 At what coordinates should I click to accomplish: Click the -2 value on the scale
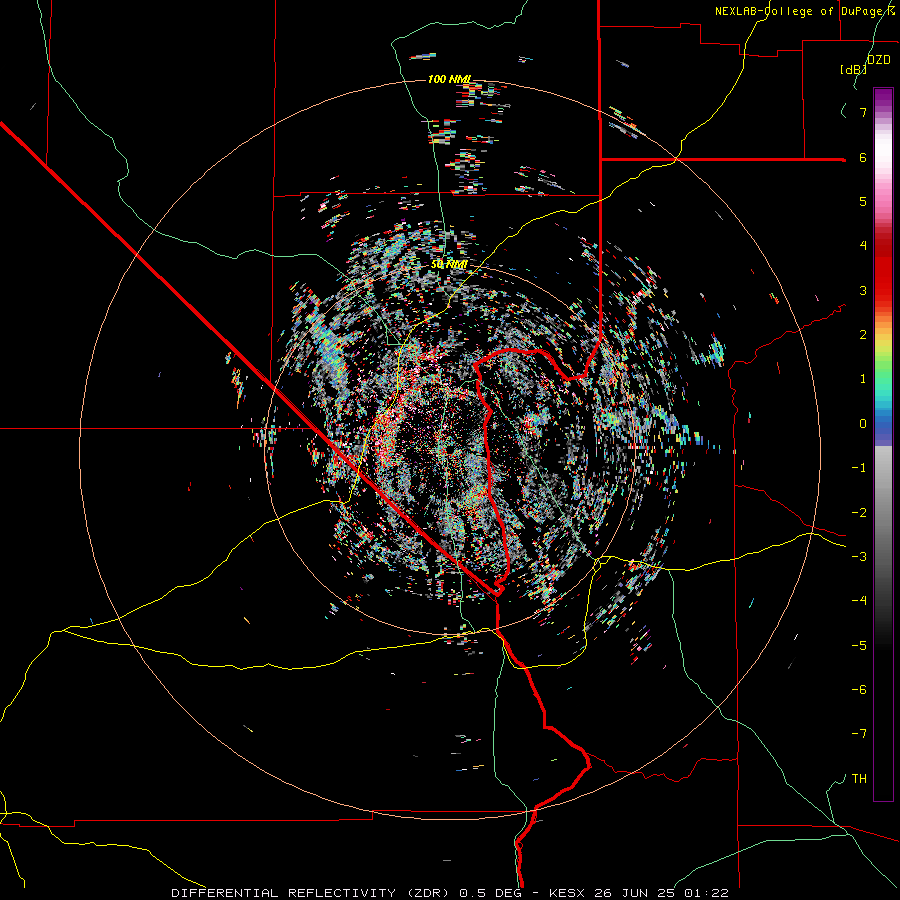point(859,513)
